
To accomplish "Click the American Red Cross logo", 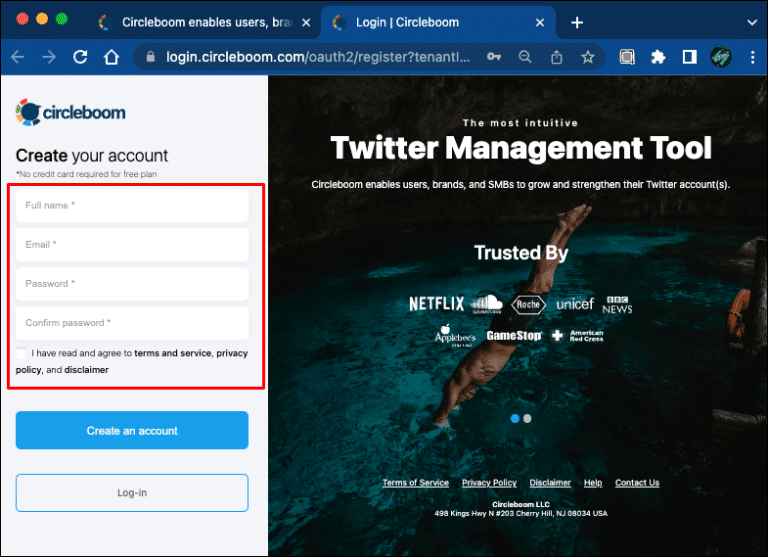I will pyautogui.click(x=577, y=336).
